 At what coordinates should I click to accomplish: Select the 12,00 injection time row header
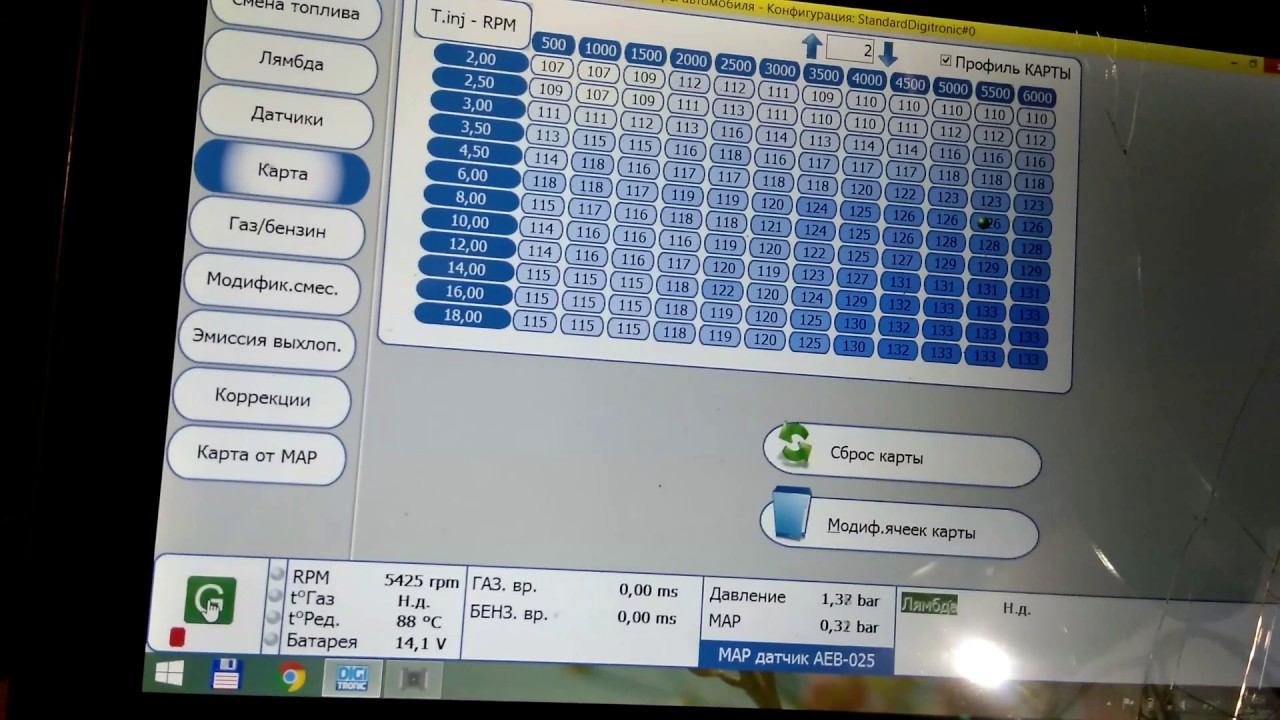point(466,245)
